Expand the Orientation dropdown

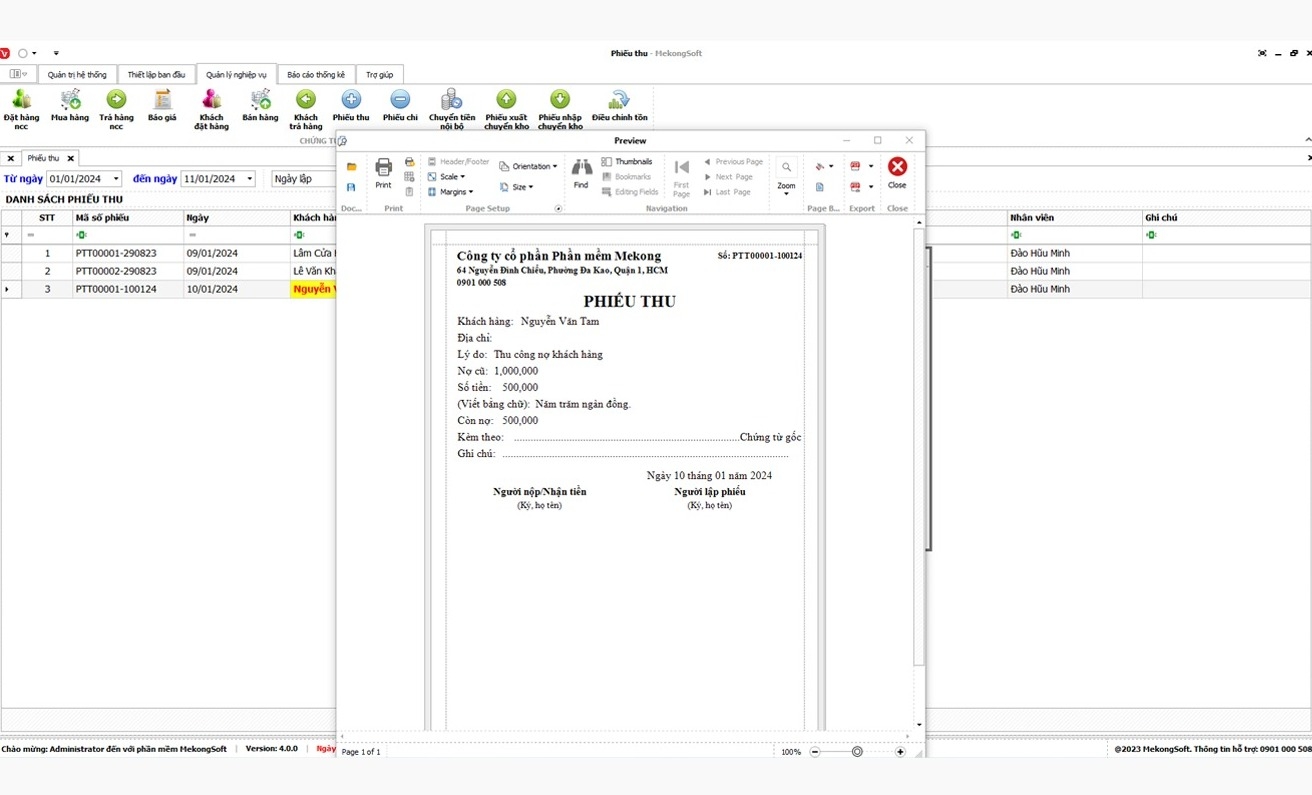pyautogui.click(x=529, y=167)
